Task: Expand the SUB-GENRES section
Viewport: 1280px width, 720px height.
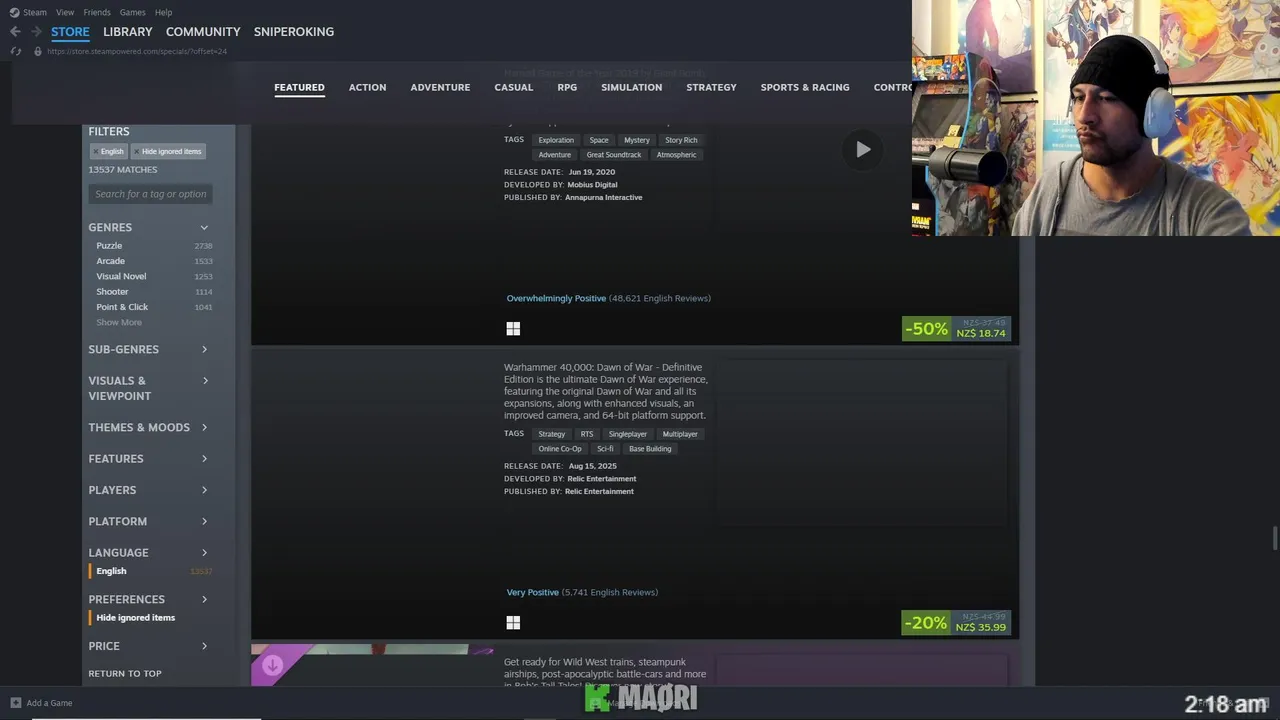Action: tap(150, 350)
